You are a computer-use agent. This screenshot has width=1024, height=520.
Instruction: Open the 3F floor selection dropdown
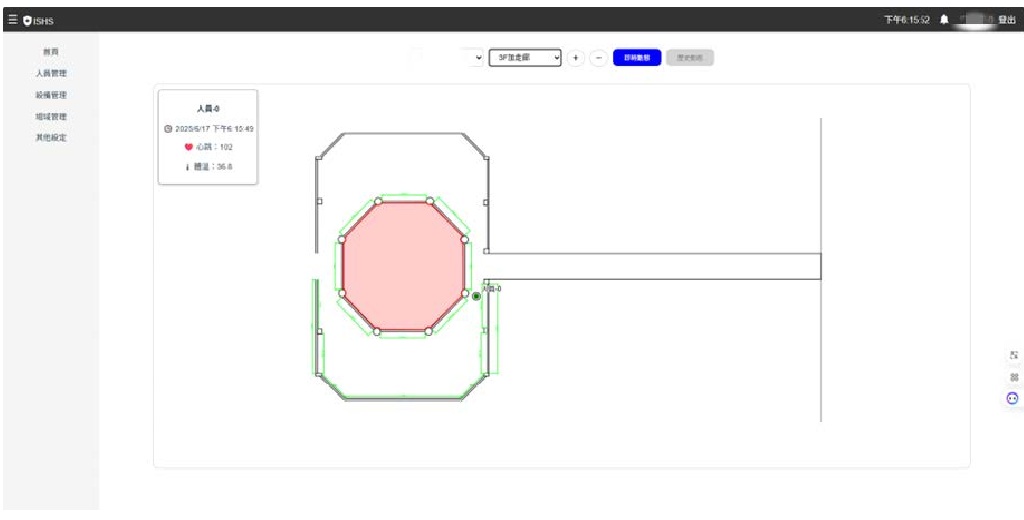[x=524, y=58]
